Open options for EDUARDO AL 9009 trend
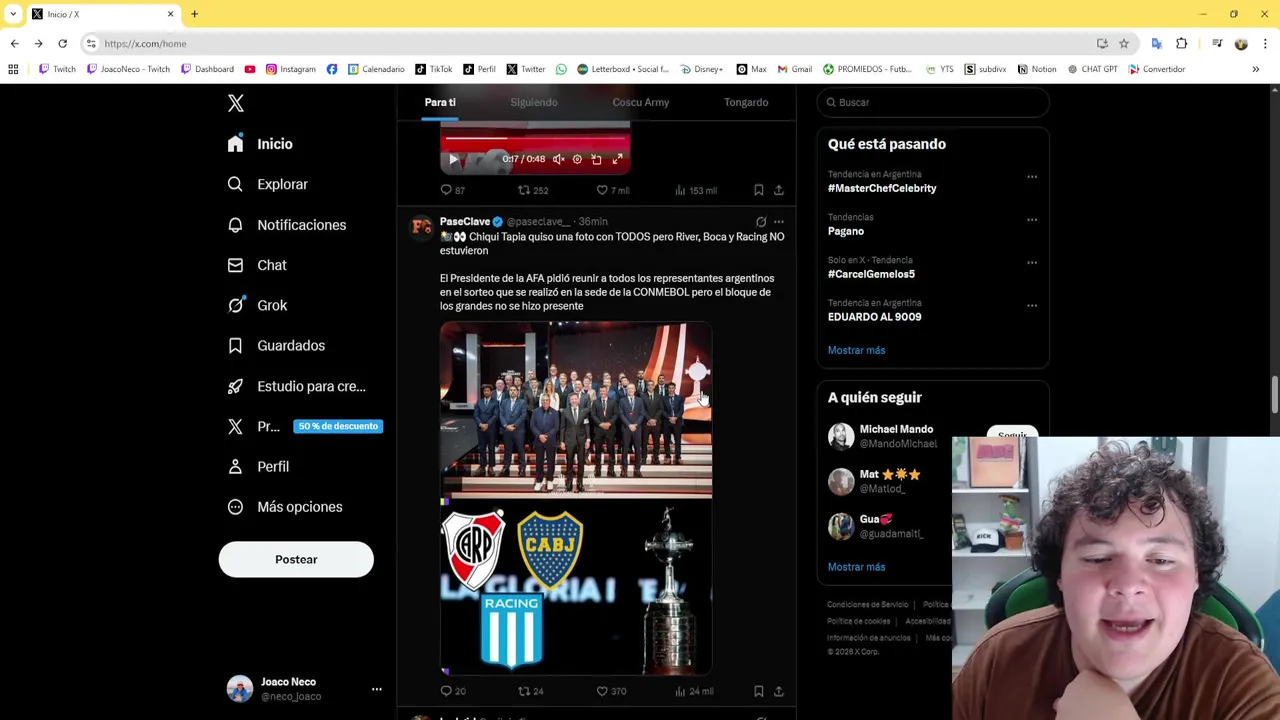 point(1032,306)
